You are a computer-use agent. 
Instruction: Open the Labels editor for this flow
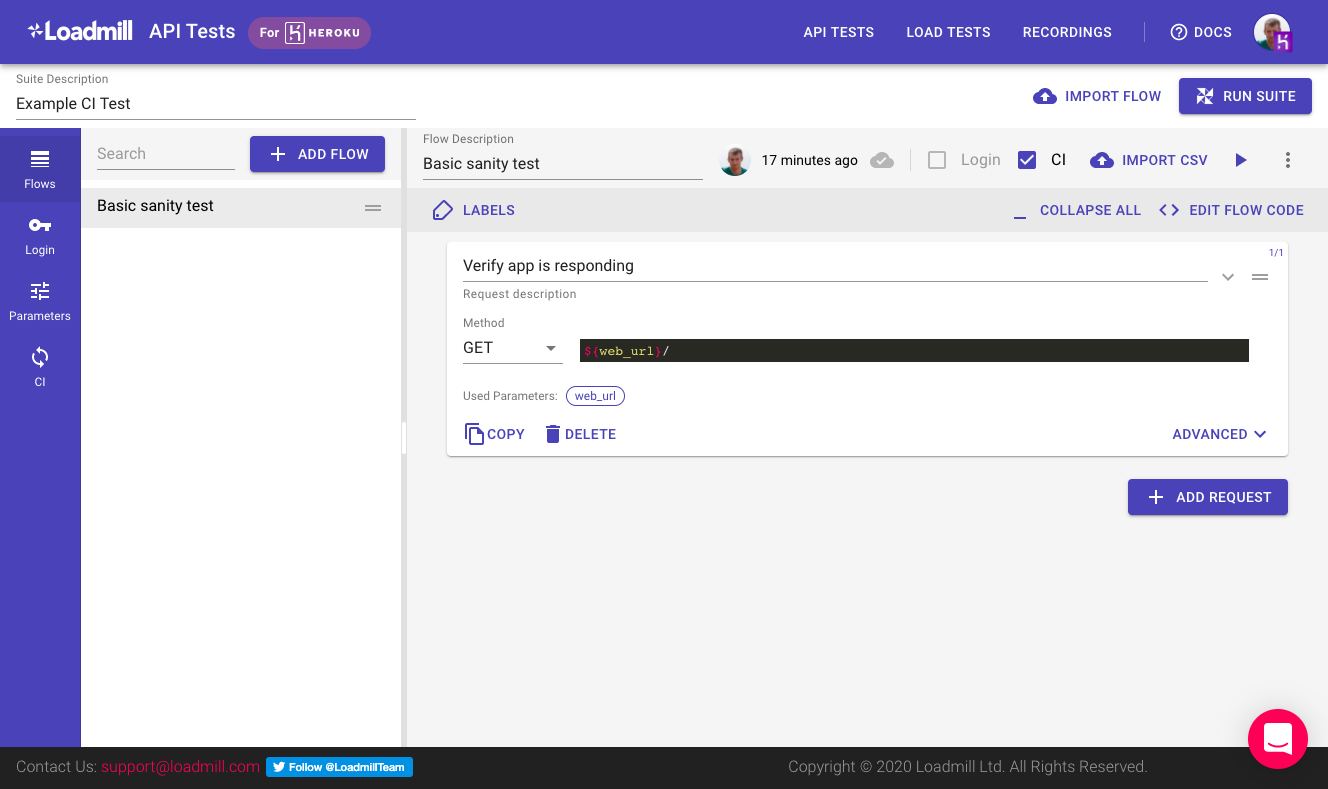pos(473,210)
